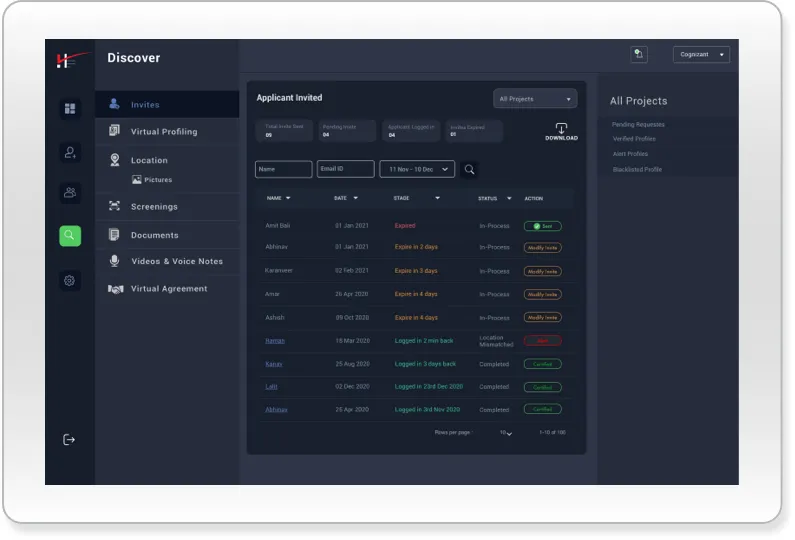Click '1-10 of 100' pagination text
Screen dimensions: 795x540
point(552,433)
